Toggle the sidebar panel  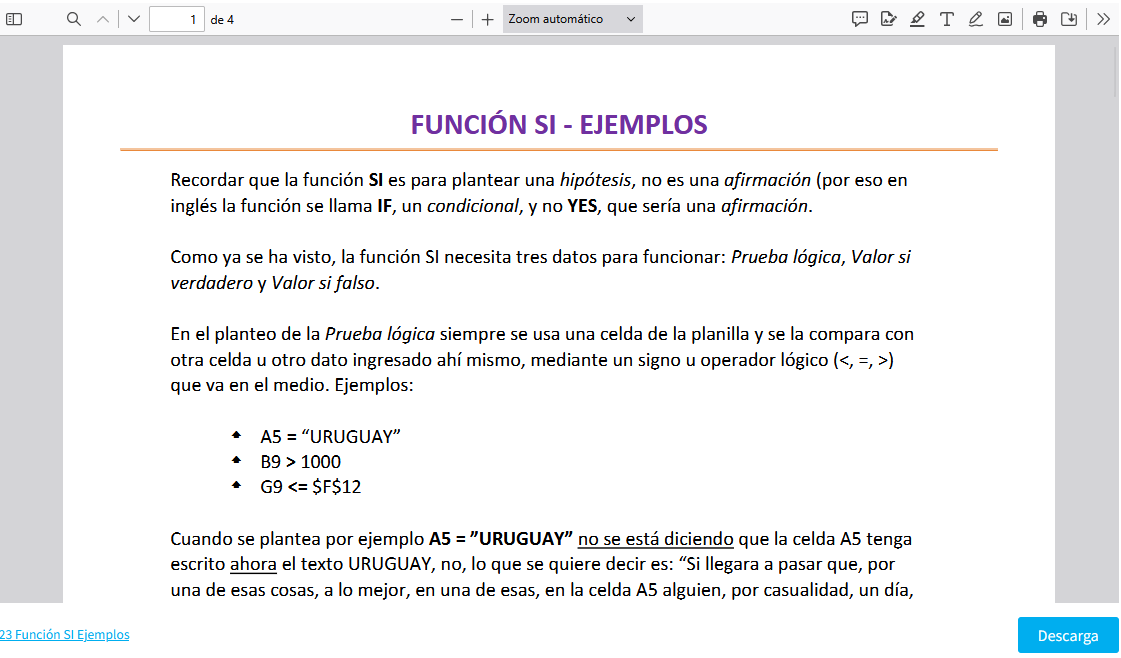coord(14,19)
